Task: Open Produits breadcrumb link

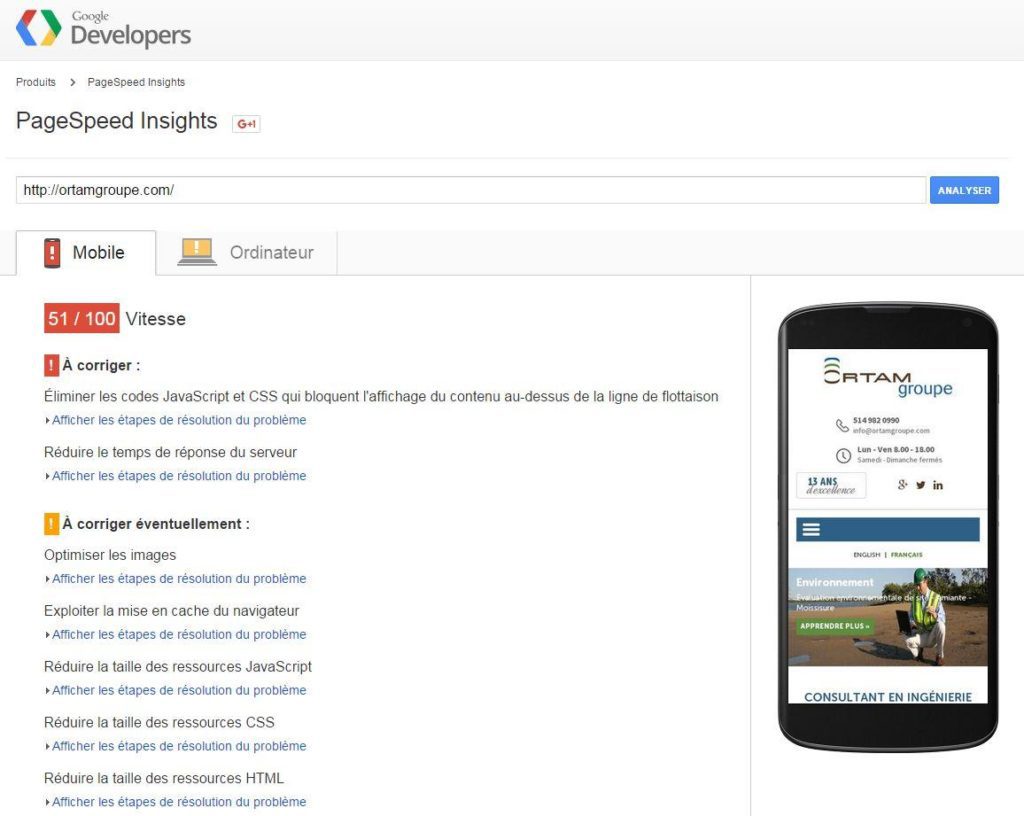Action: coord(36,82)
